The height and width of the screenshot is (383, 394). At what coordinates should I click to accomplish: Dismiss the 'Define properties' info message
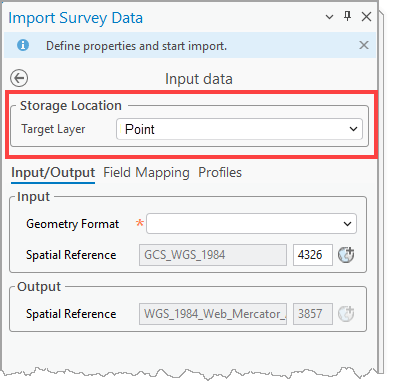pyautogui.click(x=364, y=45)
